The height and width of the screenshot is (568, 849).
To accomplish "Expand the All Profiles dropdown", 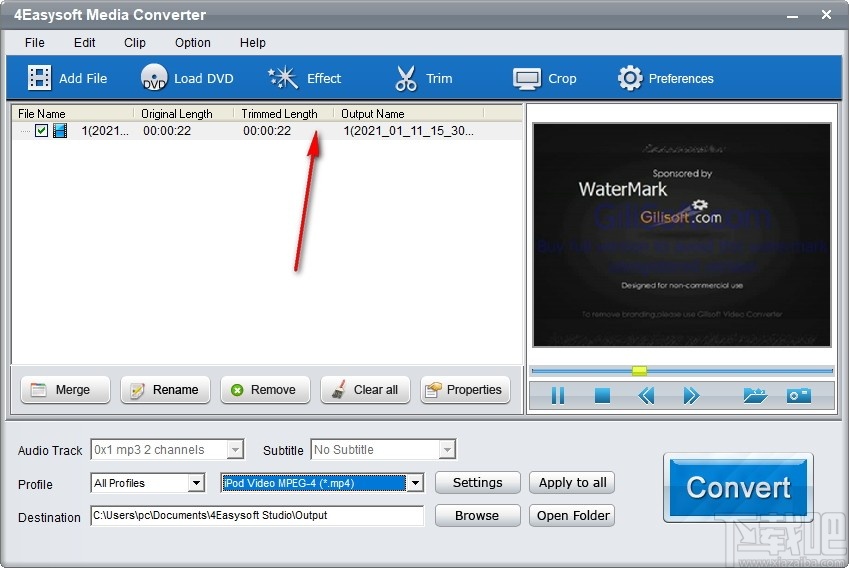I will 196,483.
